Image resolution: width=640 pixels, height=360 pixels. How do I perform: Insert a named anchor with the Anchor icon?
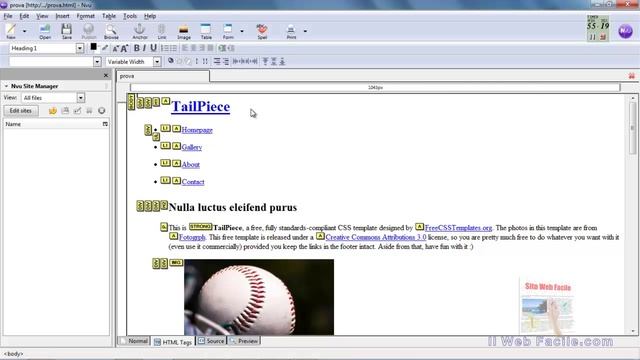click(140, 31)
